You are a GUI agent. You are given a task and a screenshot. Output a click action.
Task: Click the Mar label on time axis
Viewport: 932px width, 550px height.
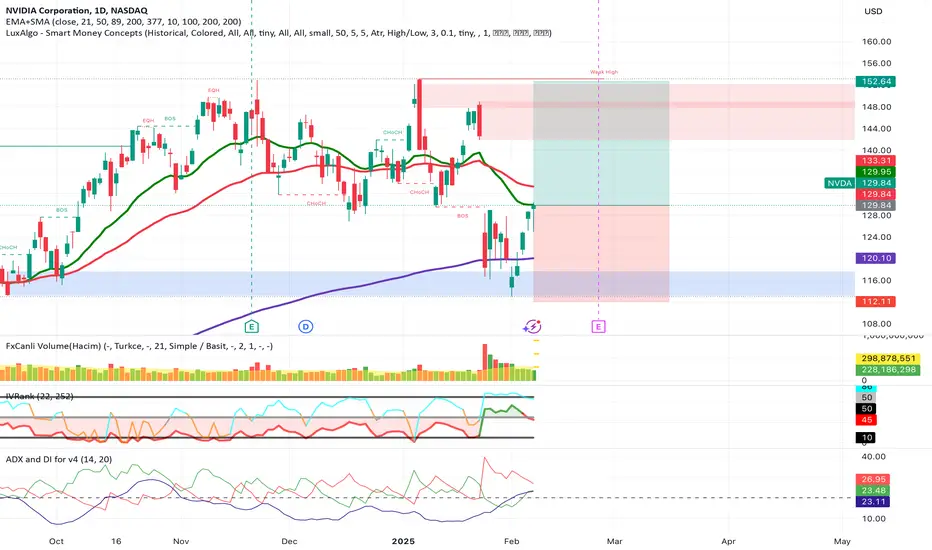(x=615, y=541)
